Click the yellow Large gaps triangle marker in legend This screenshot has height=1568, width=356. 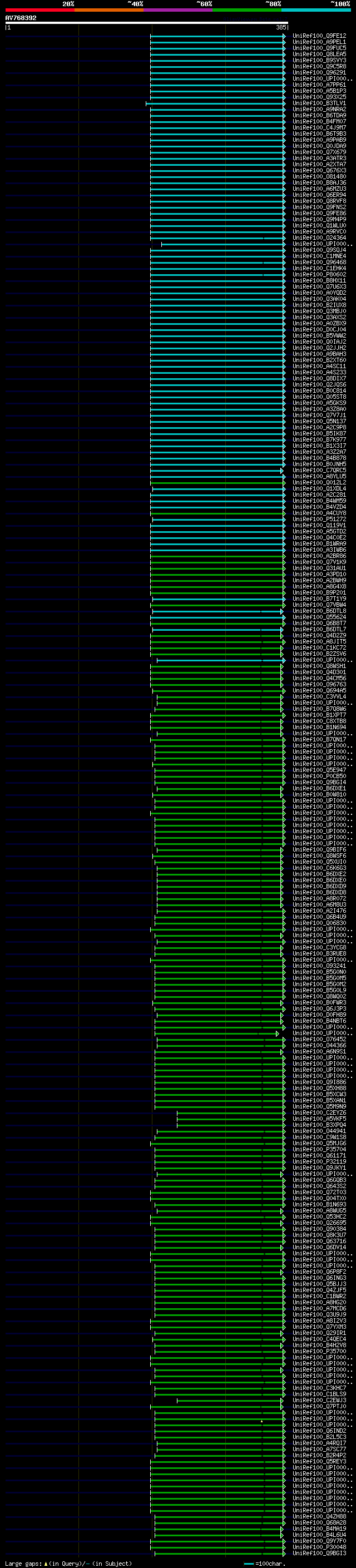(x=46, y=1563)
